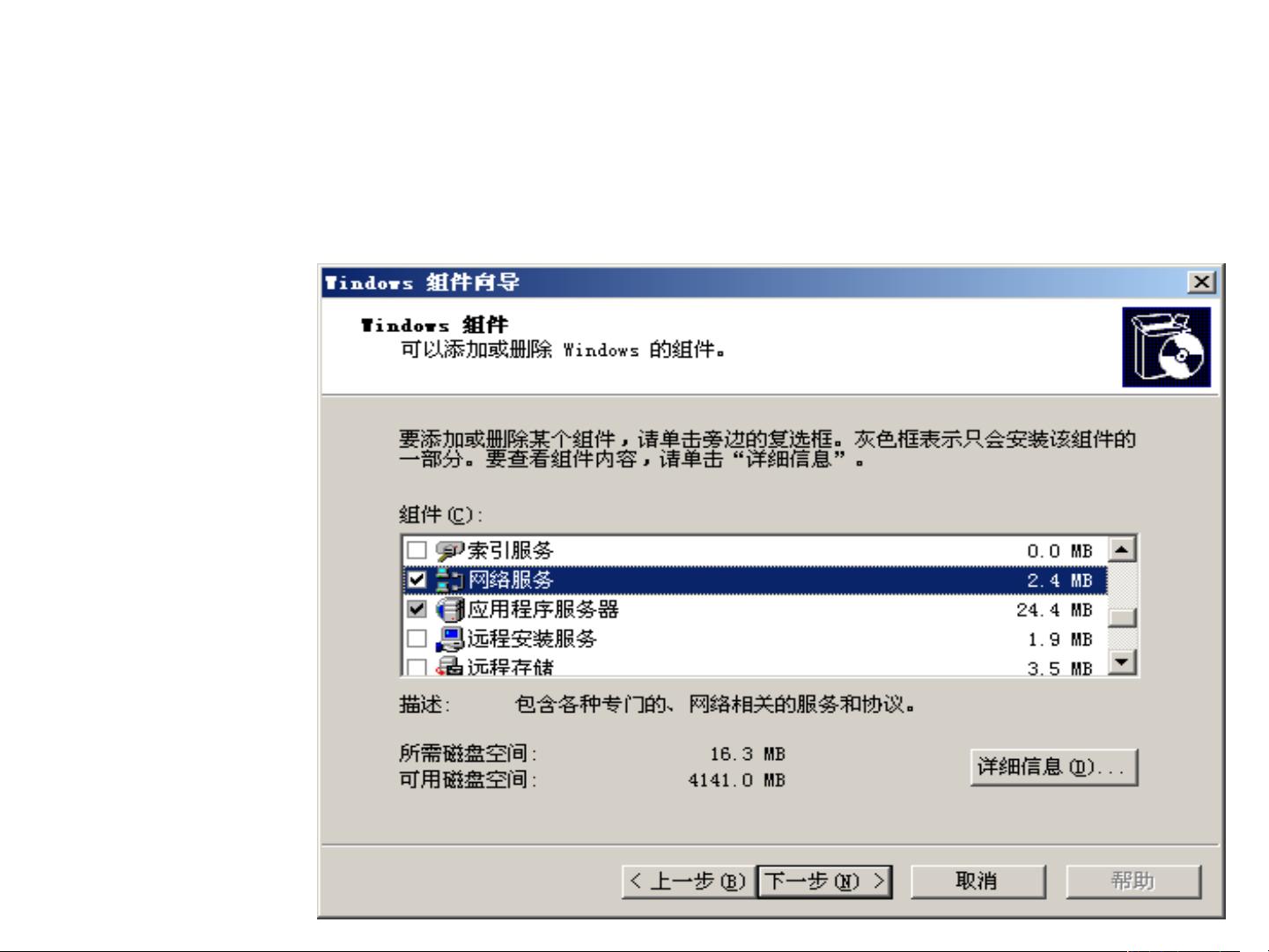1269x952 pixels.
Task: Toggle the 应用程序服务器 checkbox
Action: point(416,609)
